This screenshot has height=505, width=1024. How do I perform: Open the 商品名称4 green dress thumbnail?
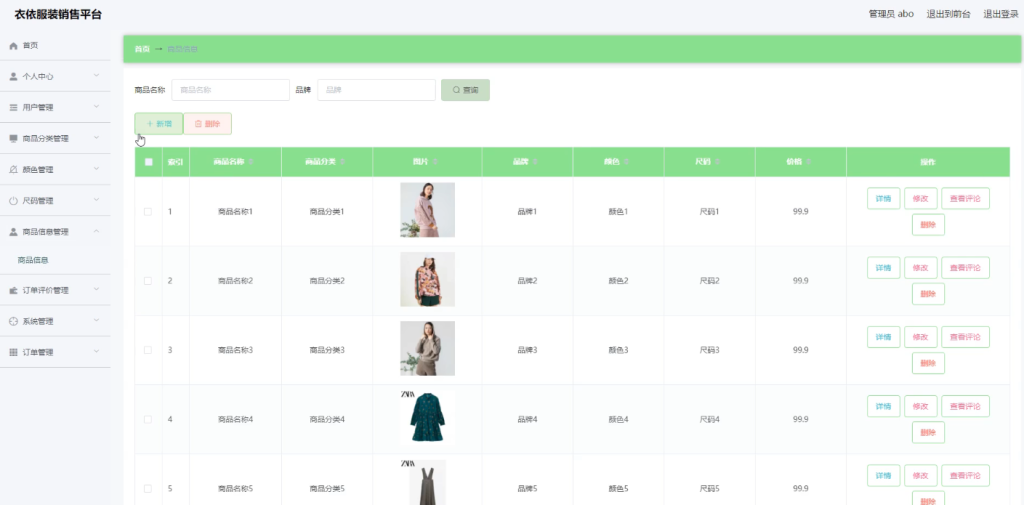(427, 418)
